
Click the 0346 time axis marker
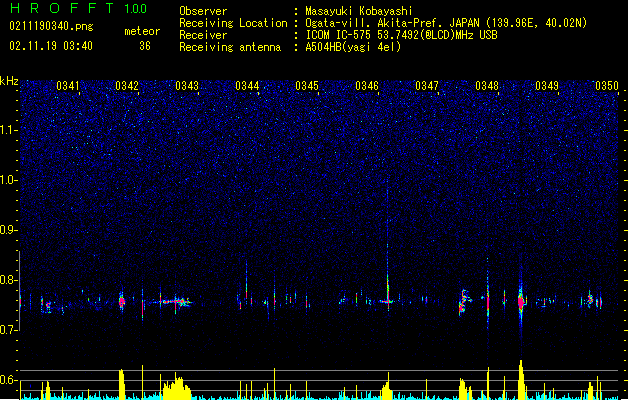click(367, 86)
